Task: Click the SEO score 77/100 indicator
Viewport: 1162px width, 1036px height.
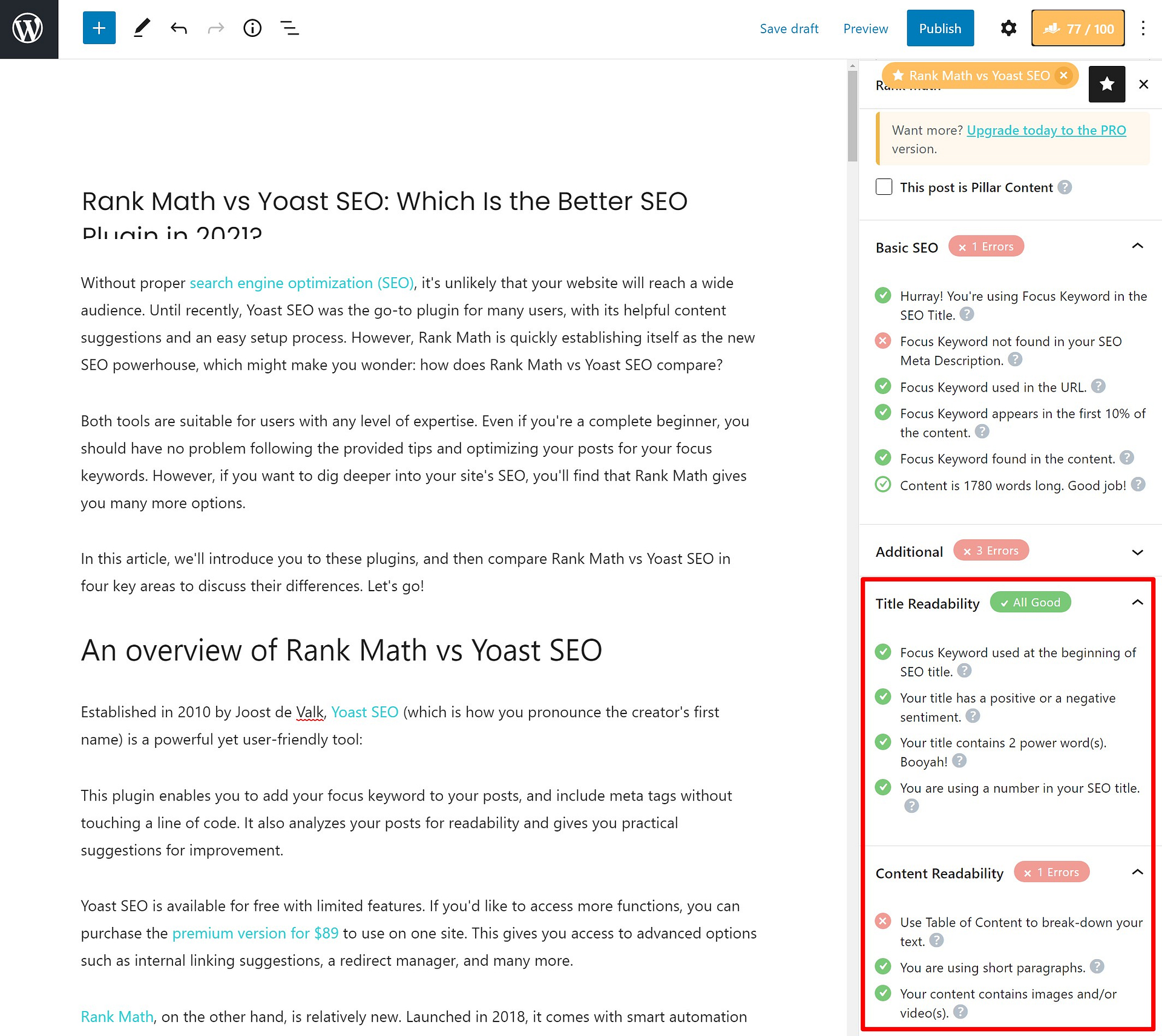Action: (x=1078, y=28)
